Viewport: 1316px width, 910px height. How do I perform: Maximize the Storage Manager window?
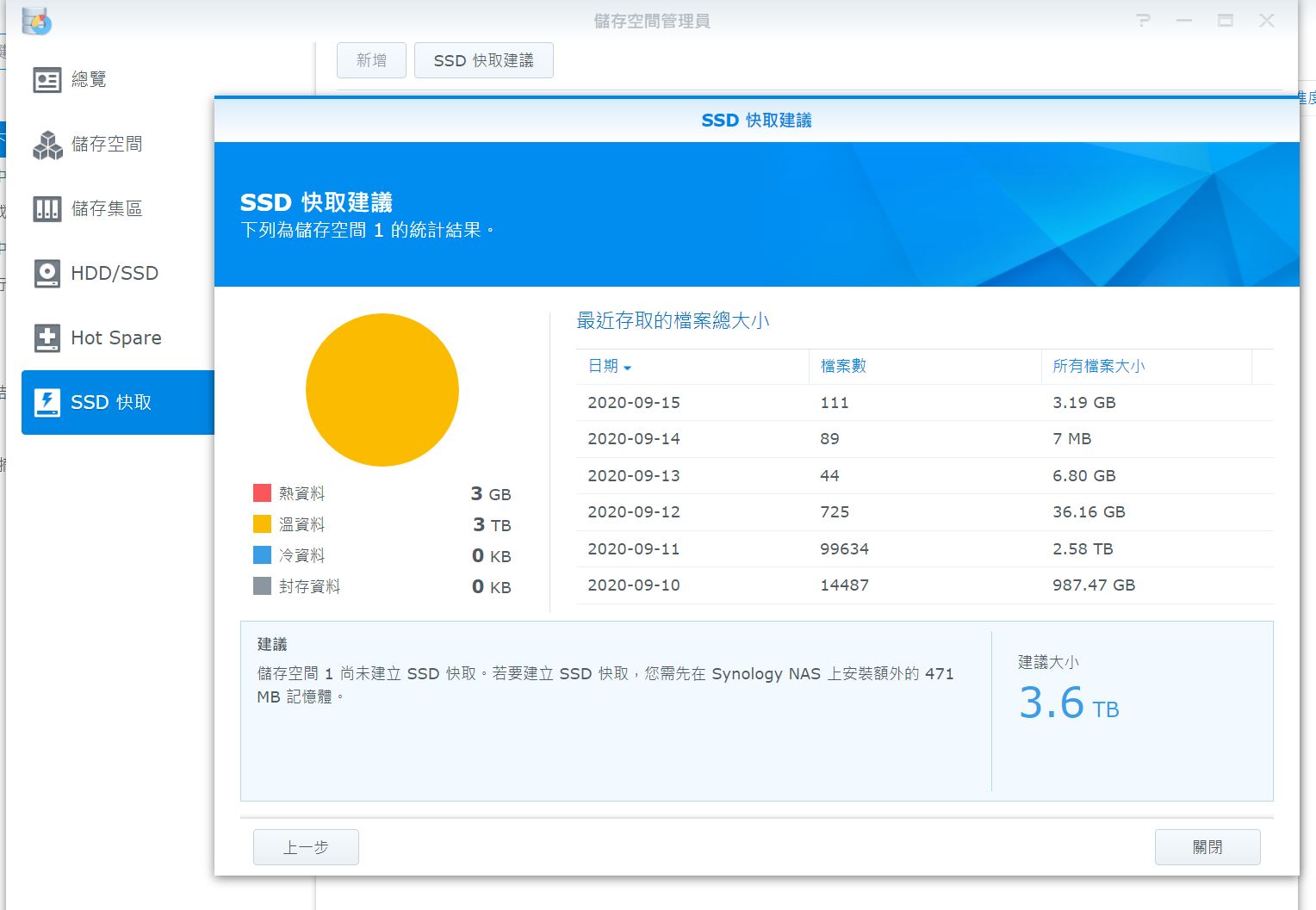coord(1226,20)
